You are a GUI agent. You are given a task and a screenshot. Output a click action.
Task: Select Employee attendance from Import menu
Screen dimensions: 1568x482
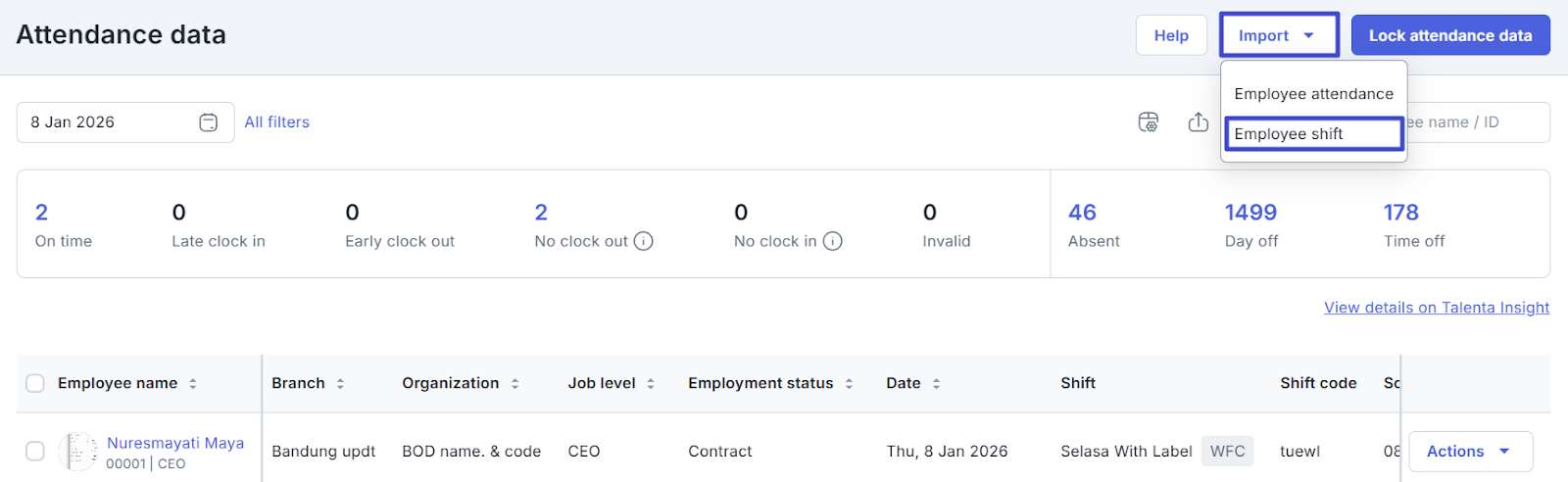pos(1313,94)
